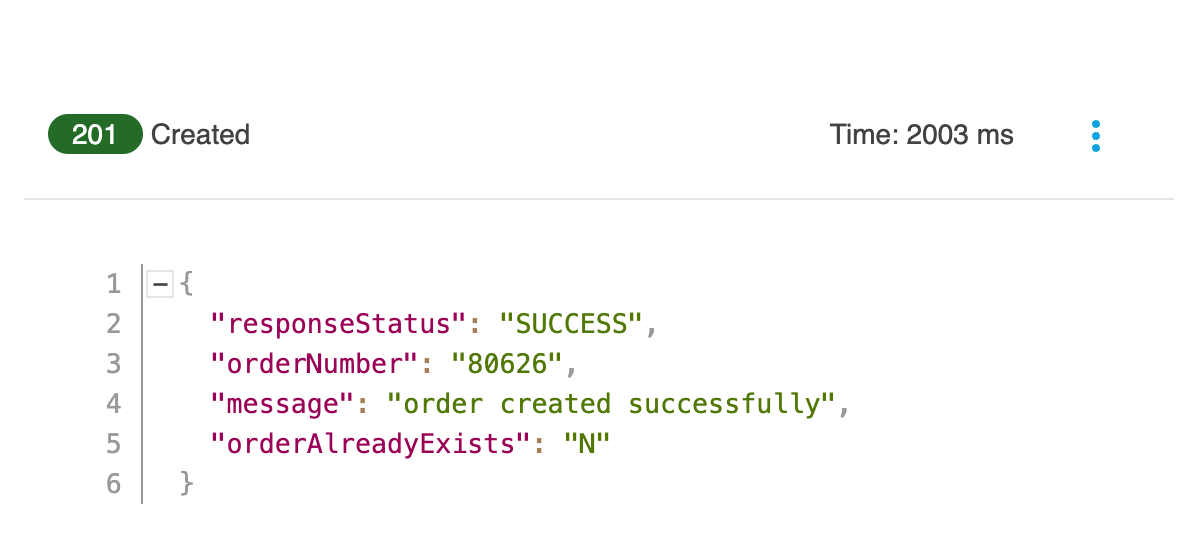The width and height of the screenshot is (1182, 552).
Task: Click line number 3 in the gutter
Action: pos(114,364)
